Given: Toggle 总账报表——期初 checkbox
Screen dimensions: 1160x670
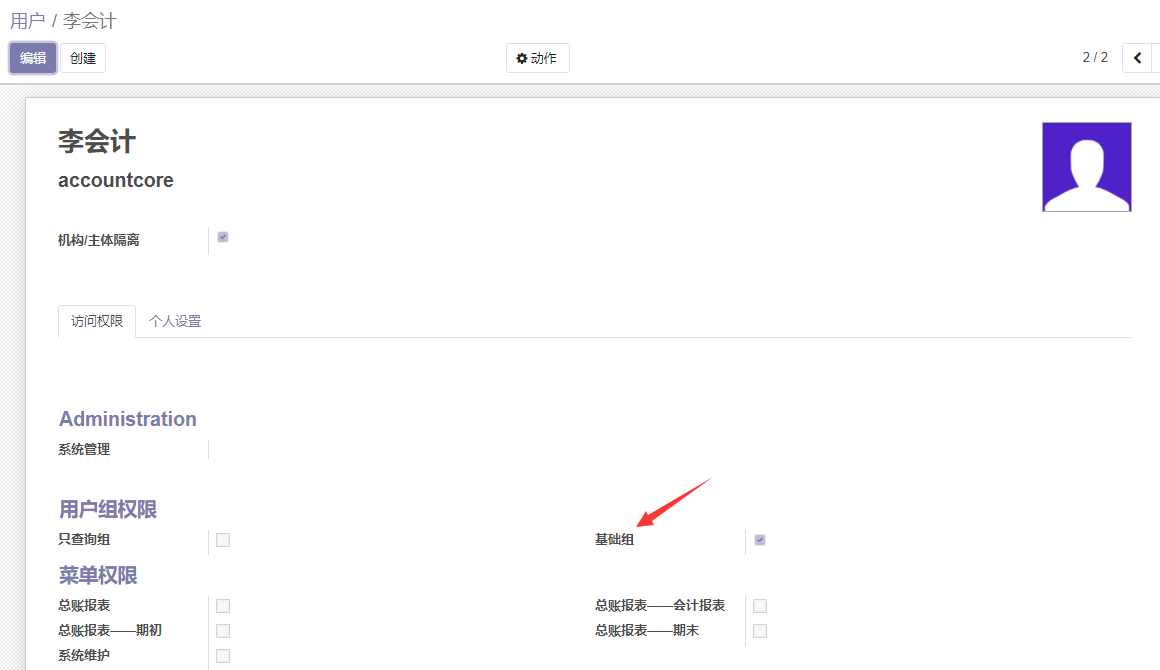Looking at the screenshot, I should [x=223, y=631].
